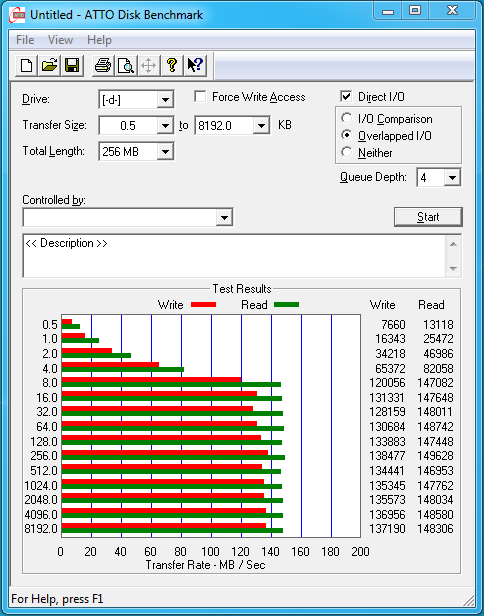The width and height of the screenshot is (484, 616).
Task: Click the ATTO application icon in title bar
Action: point(17,16)
